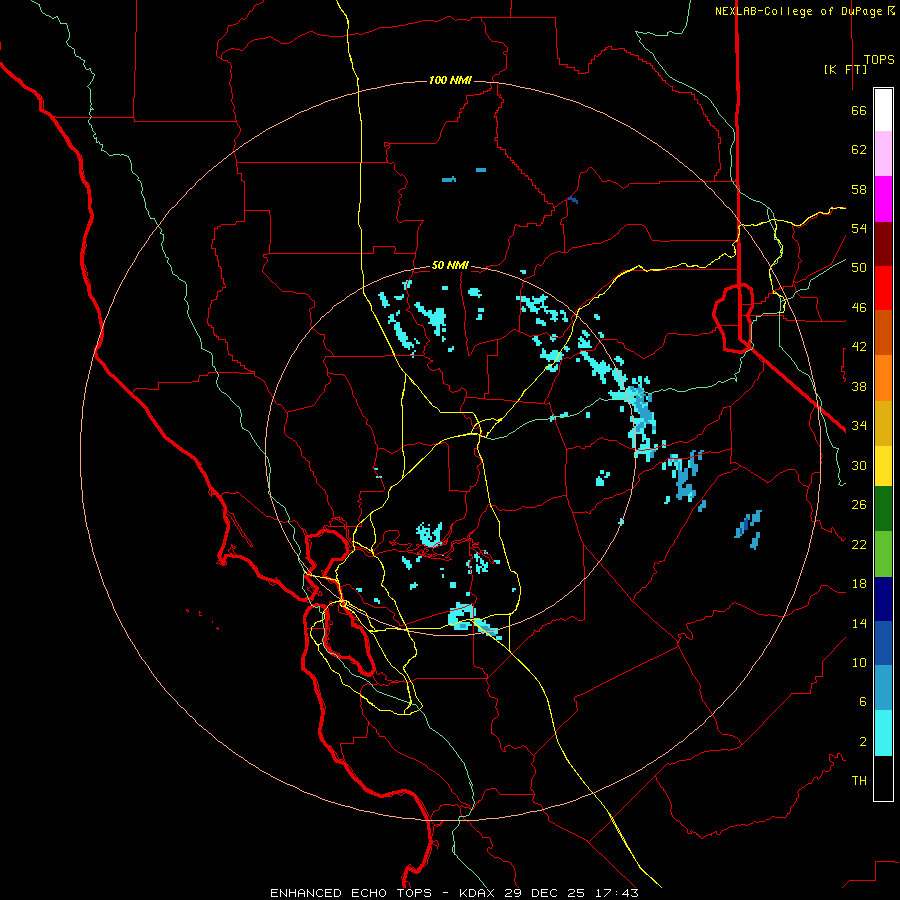Click the '26' legend value
This screenshot has width=900, height=900.
coord(859,505)
